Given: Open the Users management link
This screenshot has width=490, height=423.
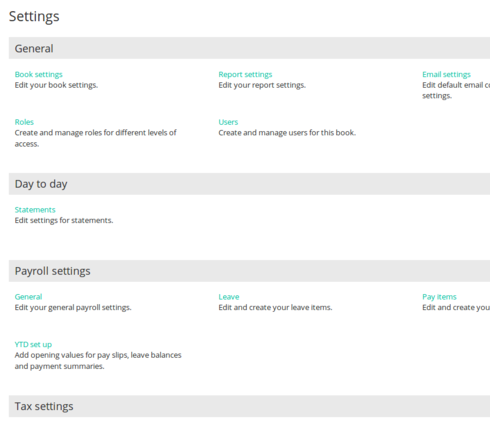Looking at the screenshot, I should click(x=228, y=122).
